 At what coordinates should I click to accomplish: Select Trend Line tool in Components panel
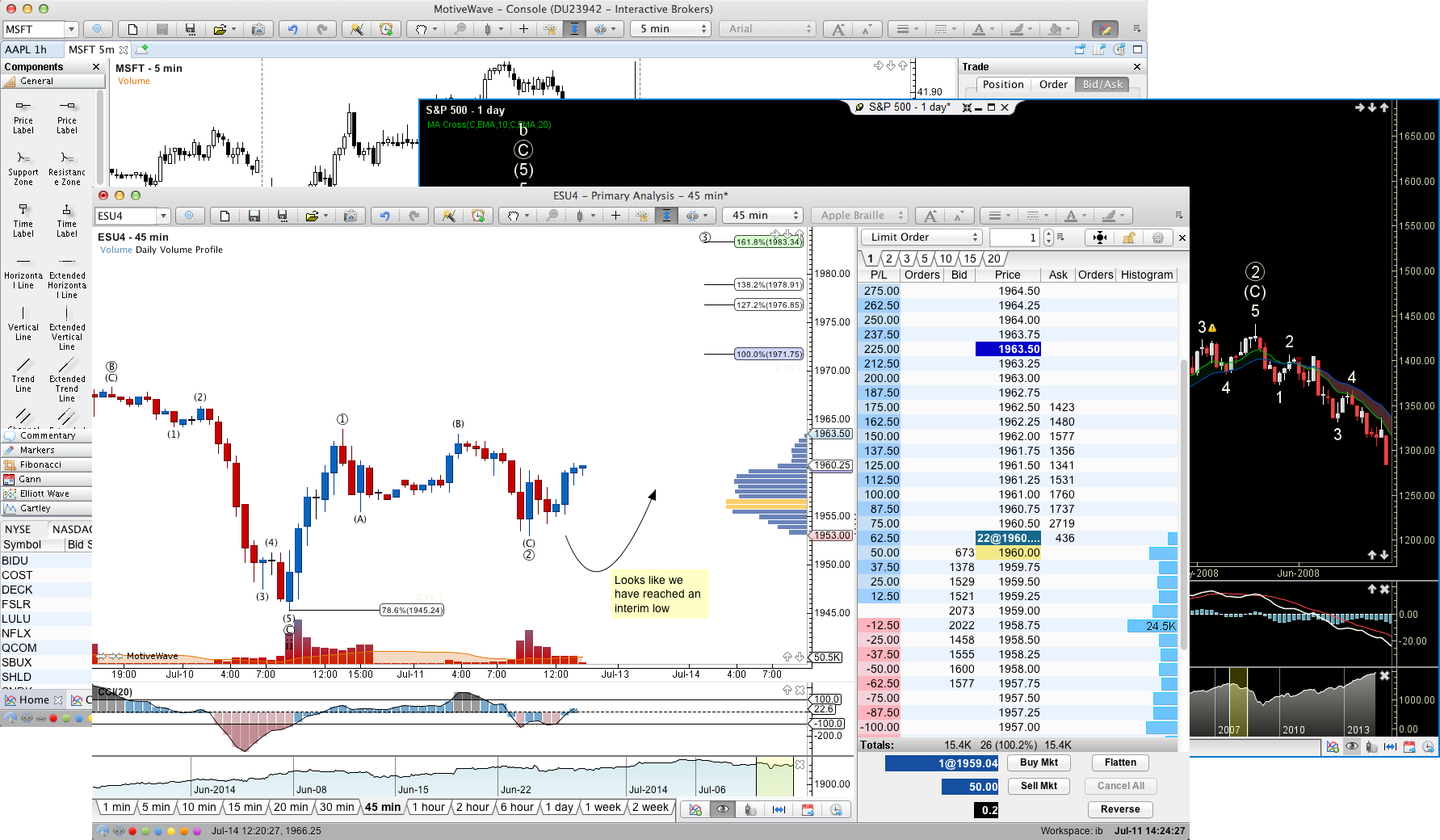pos(23,376)
